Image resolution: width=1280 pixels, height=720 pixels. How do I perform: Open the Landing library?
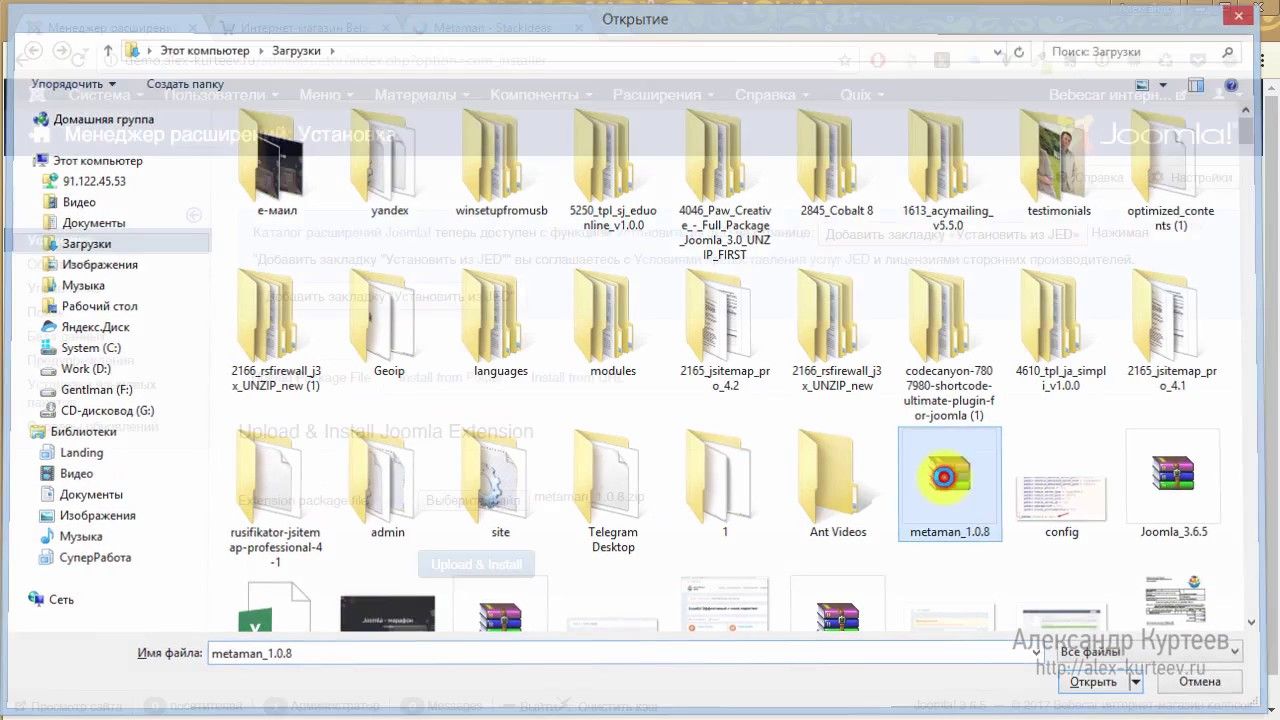click(71, 453)
